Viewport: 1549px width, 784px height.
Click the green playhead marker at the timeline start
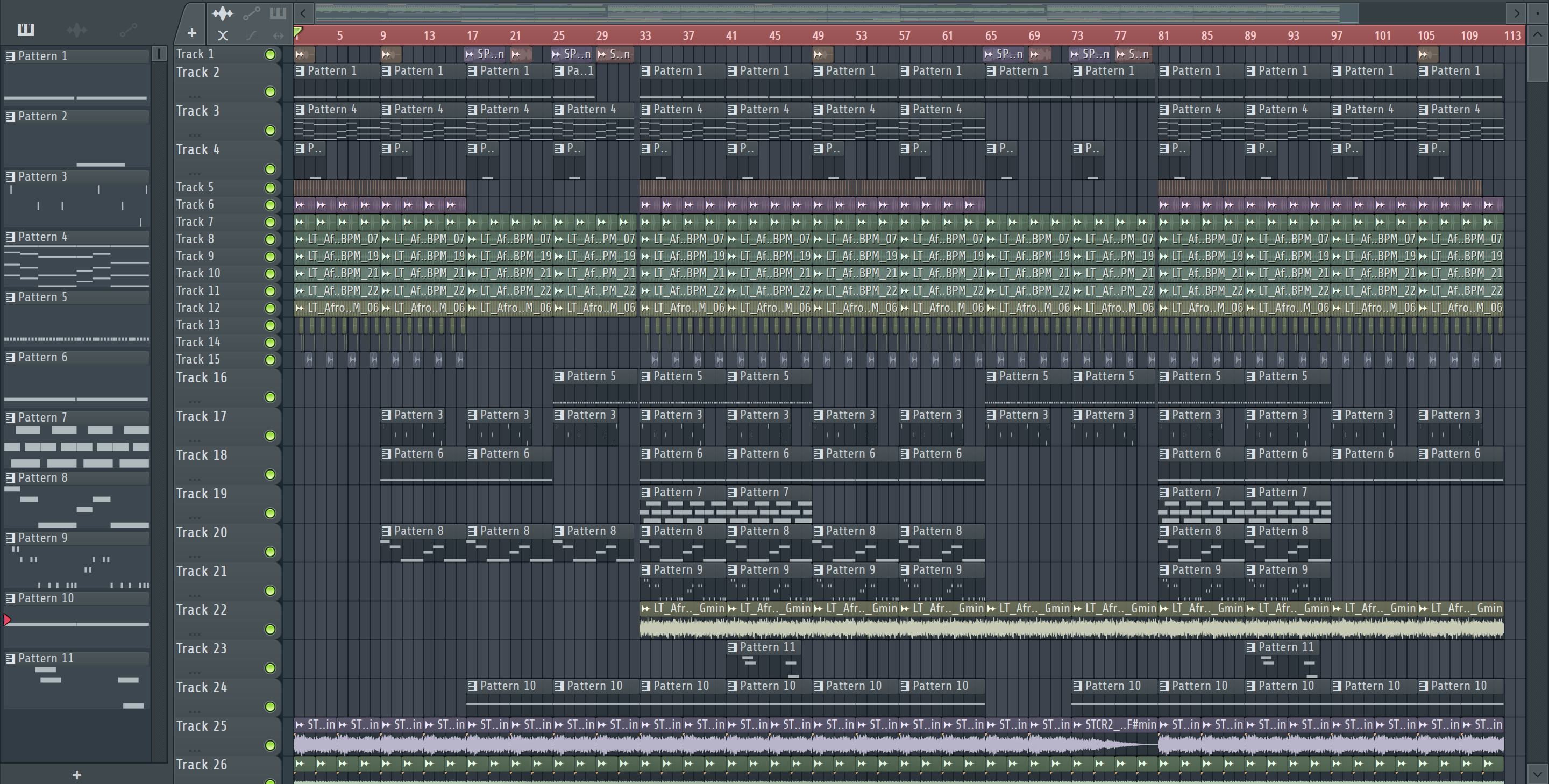(297, 31)
